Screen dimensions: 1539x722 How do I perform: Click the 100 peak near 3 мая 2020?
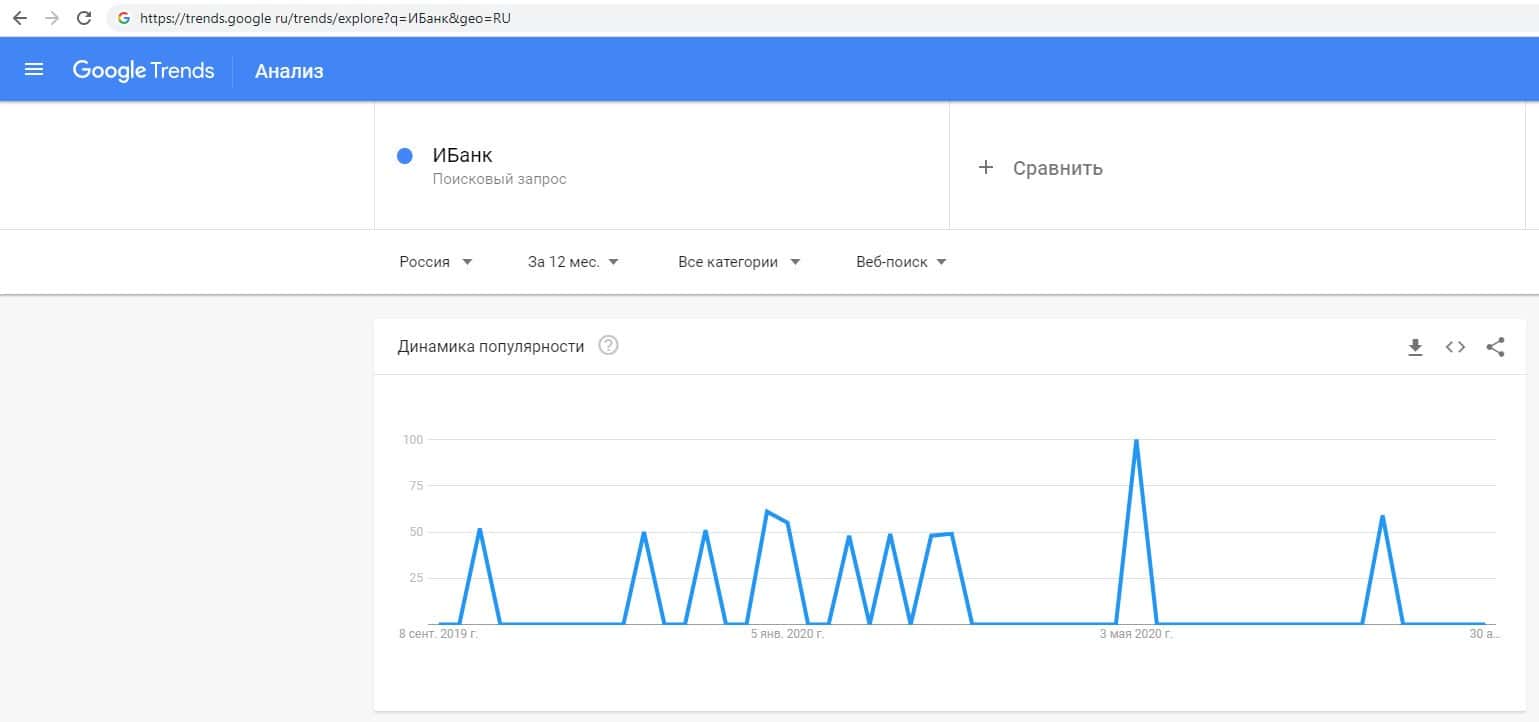point(1136,440)
